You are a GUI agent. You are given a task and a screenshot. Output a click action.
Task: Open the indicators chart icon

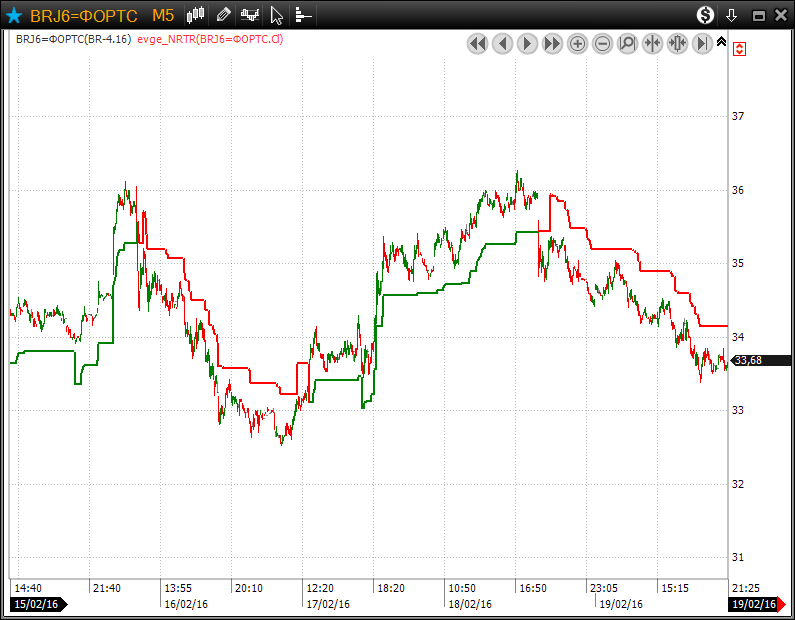[x=250, y=15]
